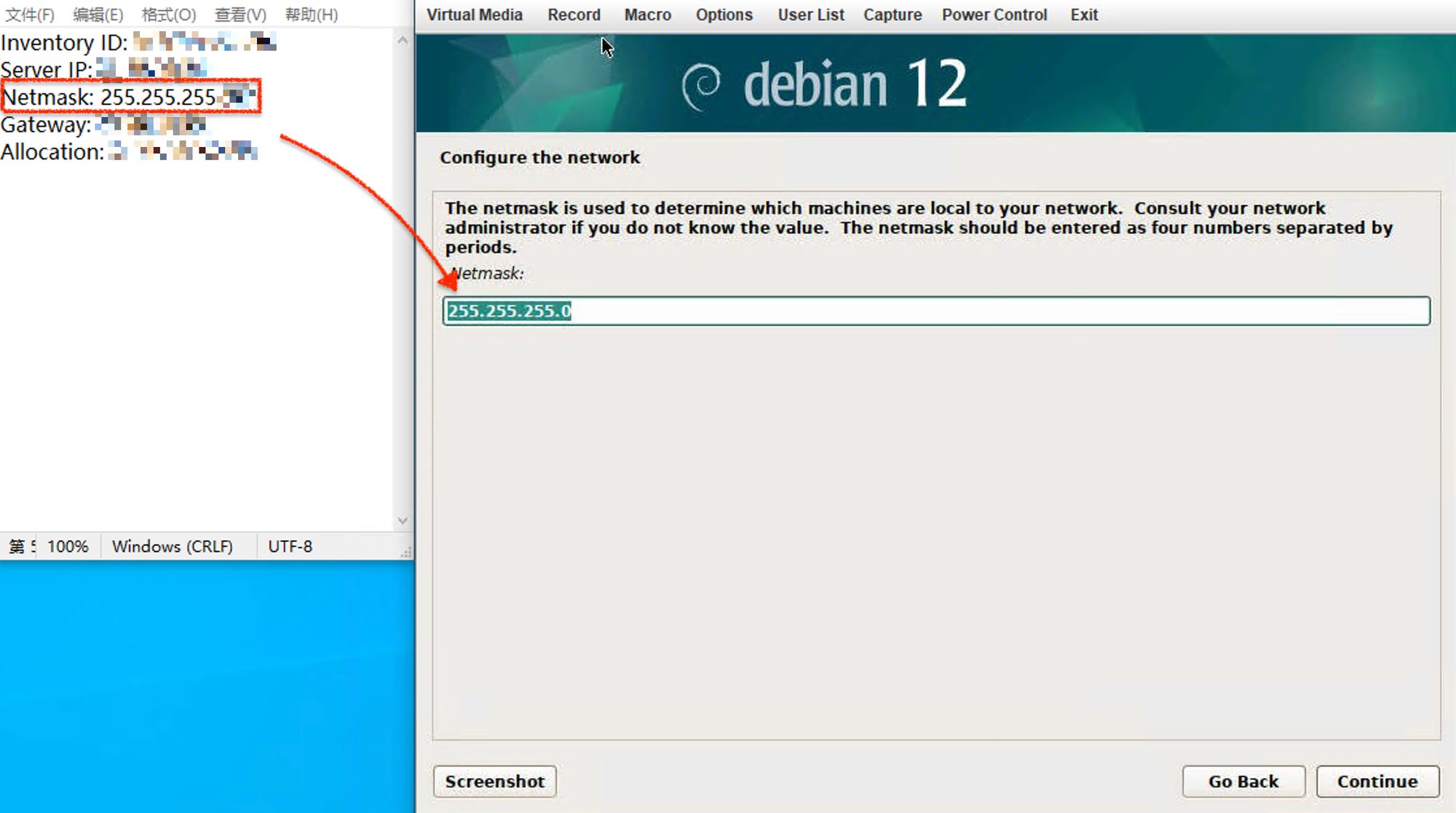Open the Macro menu
The height and width of the screenshot is (813, 1456).
pyautogui.click(x=647, y=15)
